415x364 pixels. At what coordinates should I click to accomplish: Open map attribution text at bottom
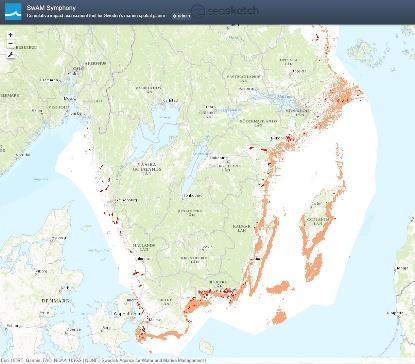coord(103,360)
